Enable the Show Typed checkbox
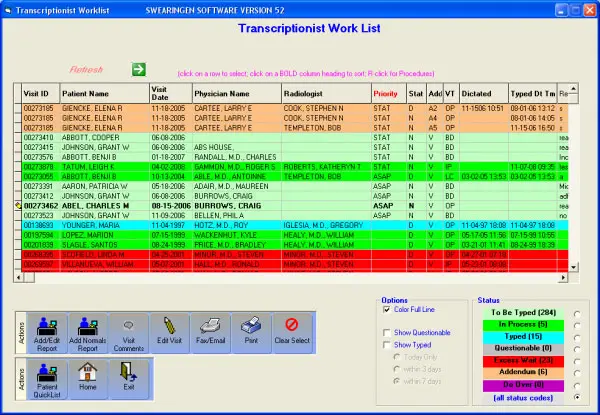 pos(386,345)
